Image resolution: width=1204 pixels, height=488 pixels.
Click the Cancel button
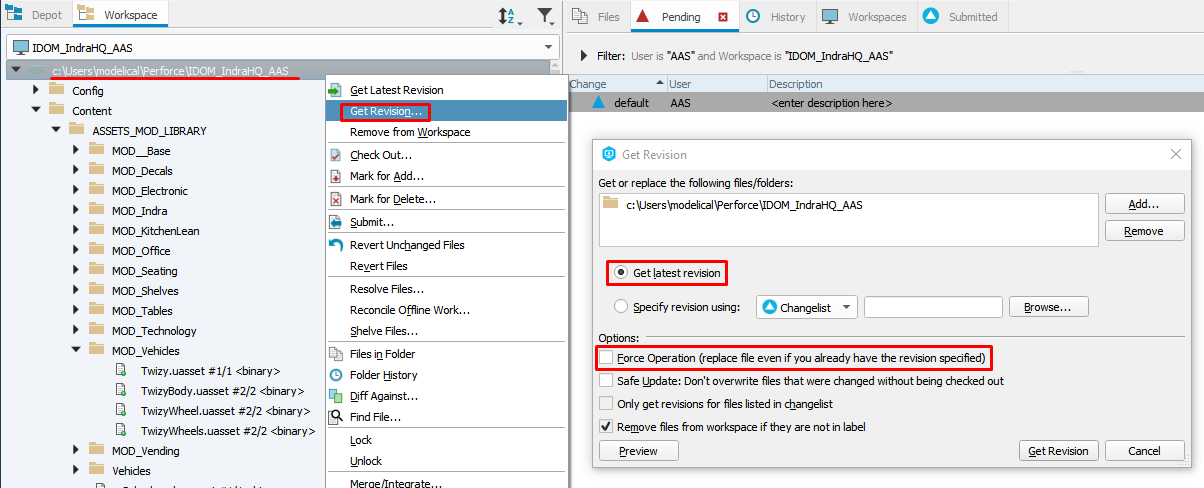[1144, 451]
